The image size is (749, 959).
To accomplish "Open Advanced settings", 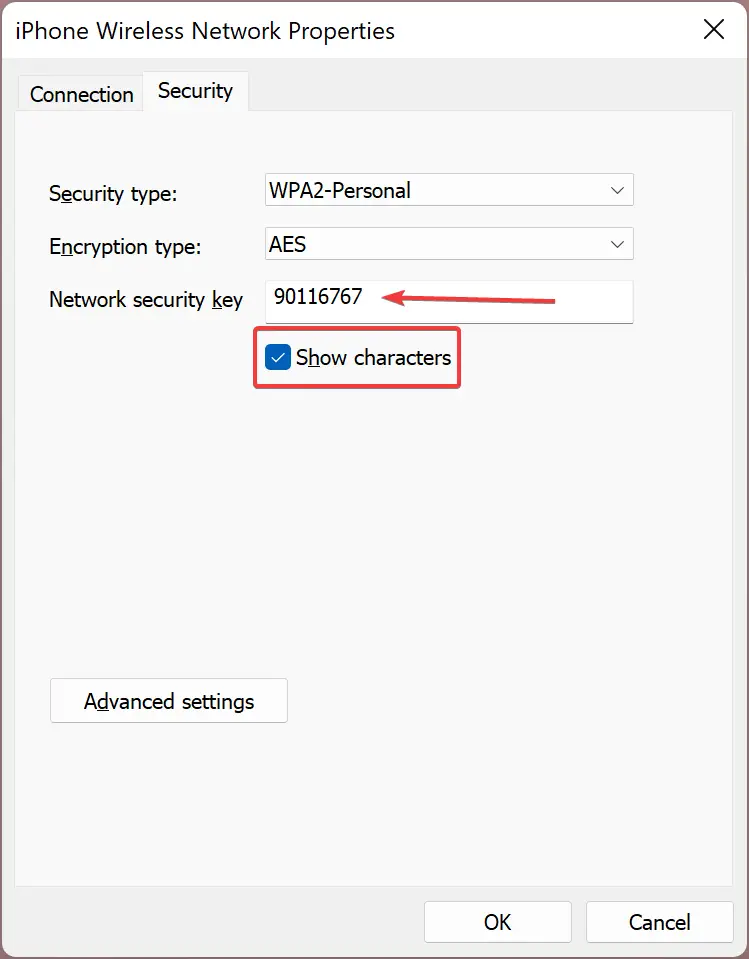I will [x=169, y=700].
